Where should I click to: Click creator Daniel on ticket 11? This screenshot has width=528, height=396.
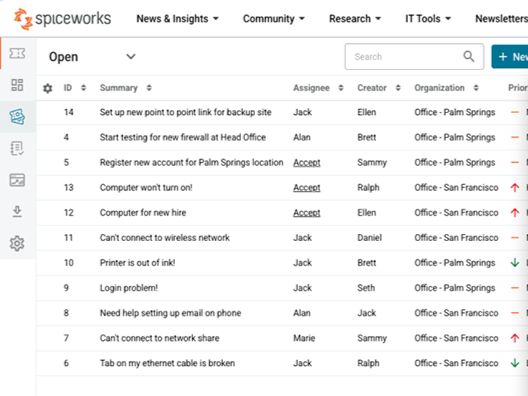click(369, 238)
